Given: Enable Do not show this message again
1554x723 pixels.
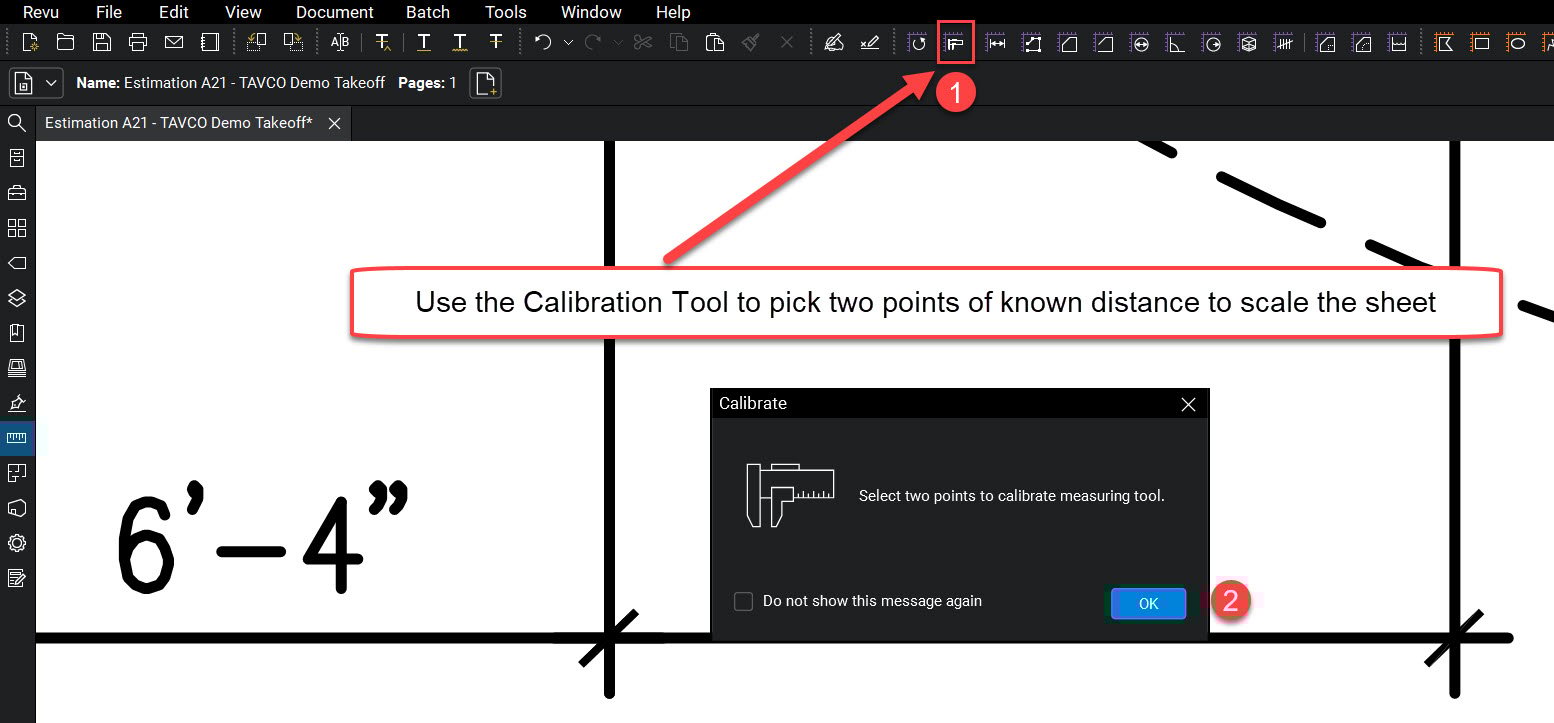Looking at the screenshot, I should pos(743,601).
